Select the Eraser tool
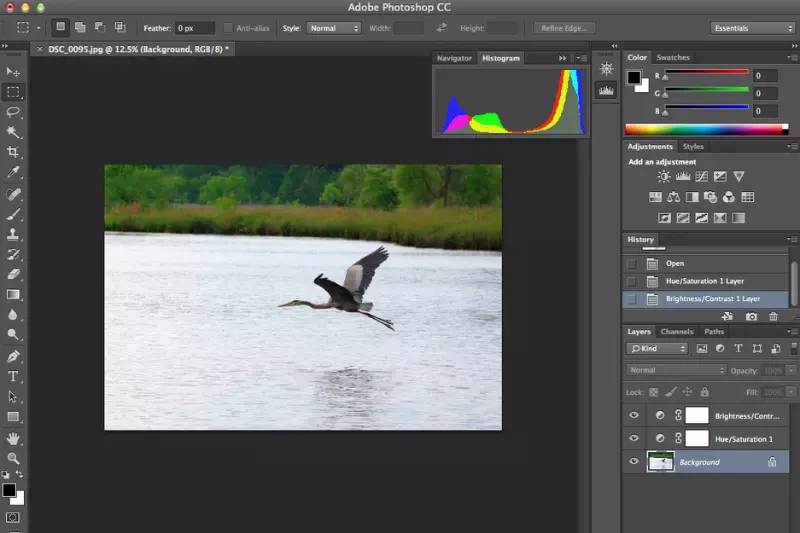The height and width of the screenshot is (533, 800). (13, 274)
